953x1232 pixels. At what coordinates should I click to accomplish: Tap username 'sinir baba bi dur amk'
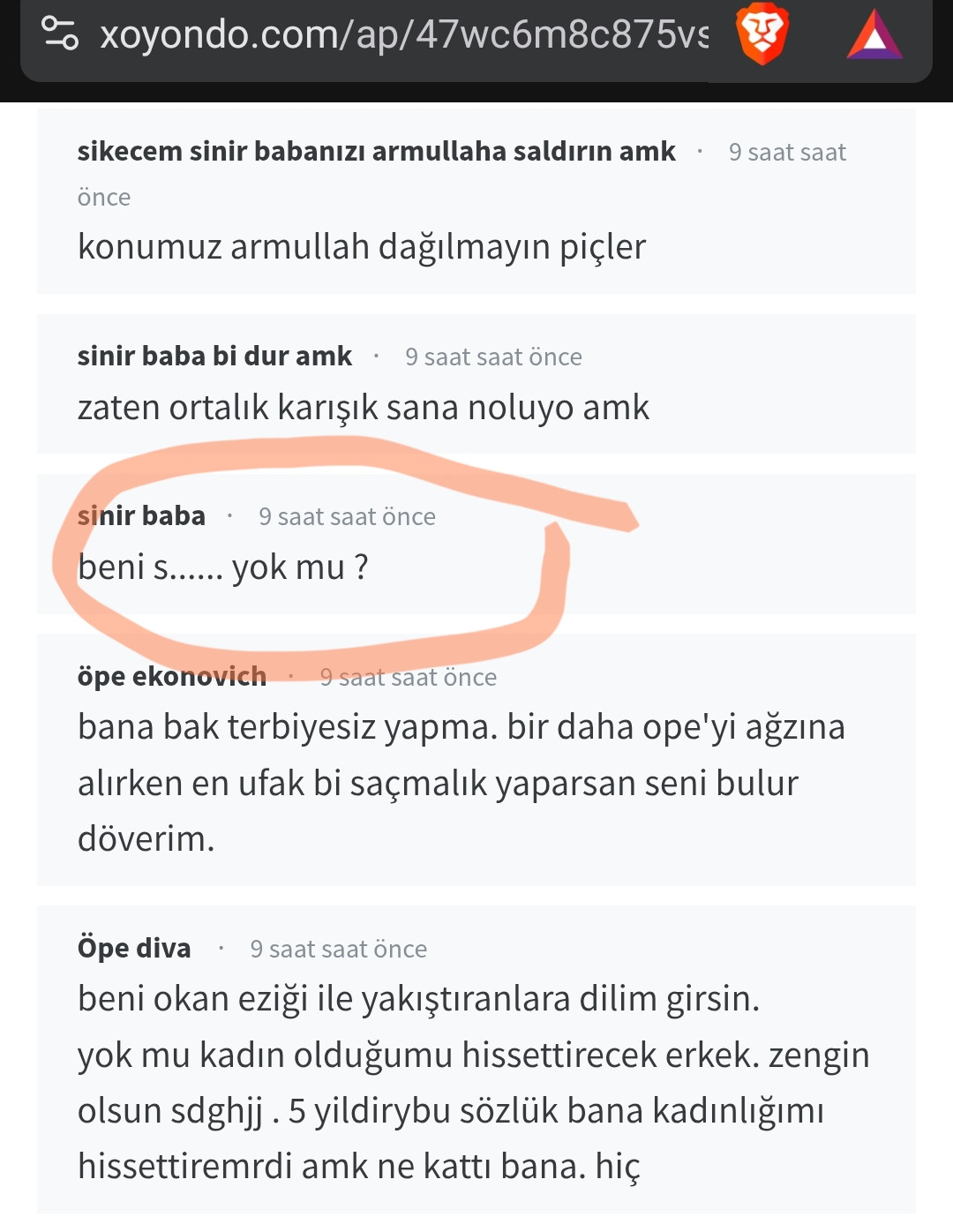point(214,356)
